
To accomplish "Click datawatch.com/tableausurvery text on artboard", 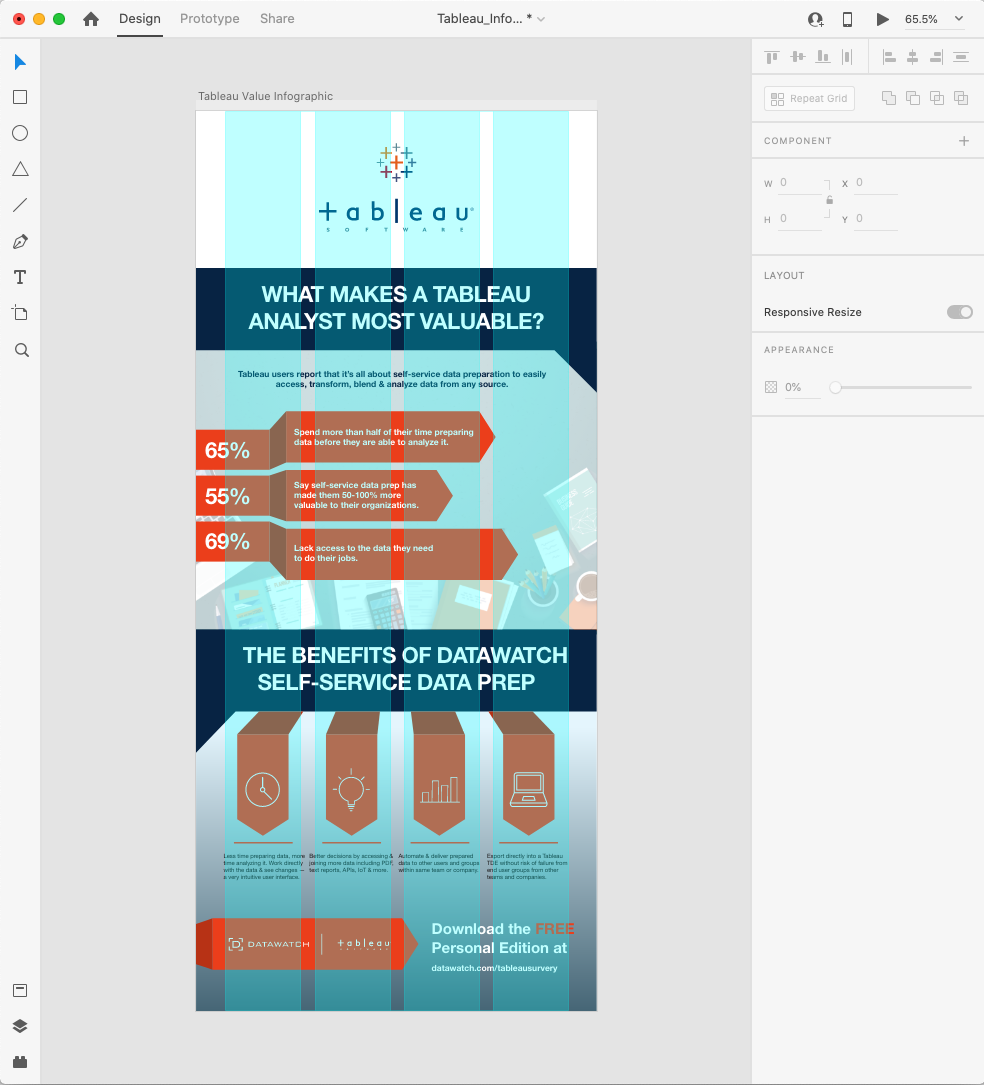I will [495, 968].
